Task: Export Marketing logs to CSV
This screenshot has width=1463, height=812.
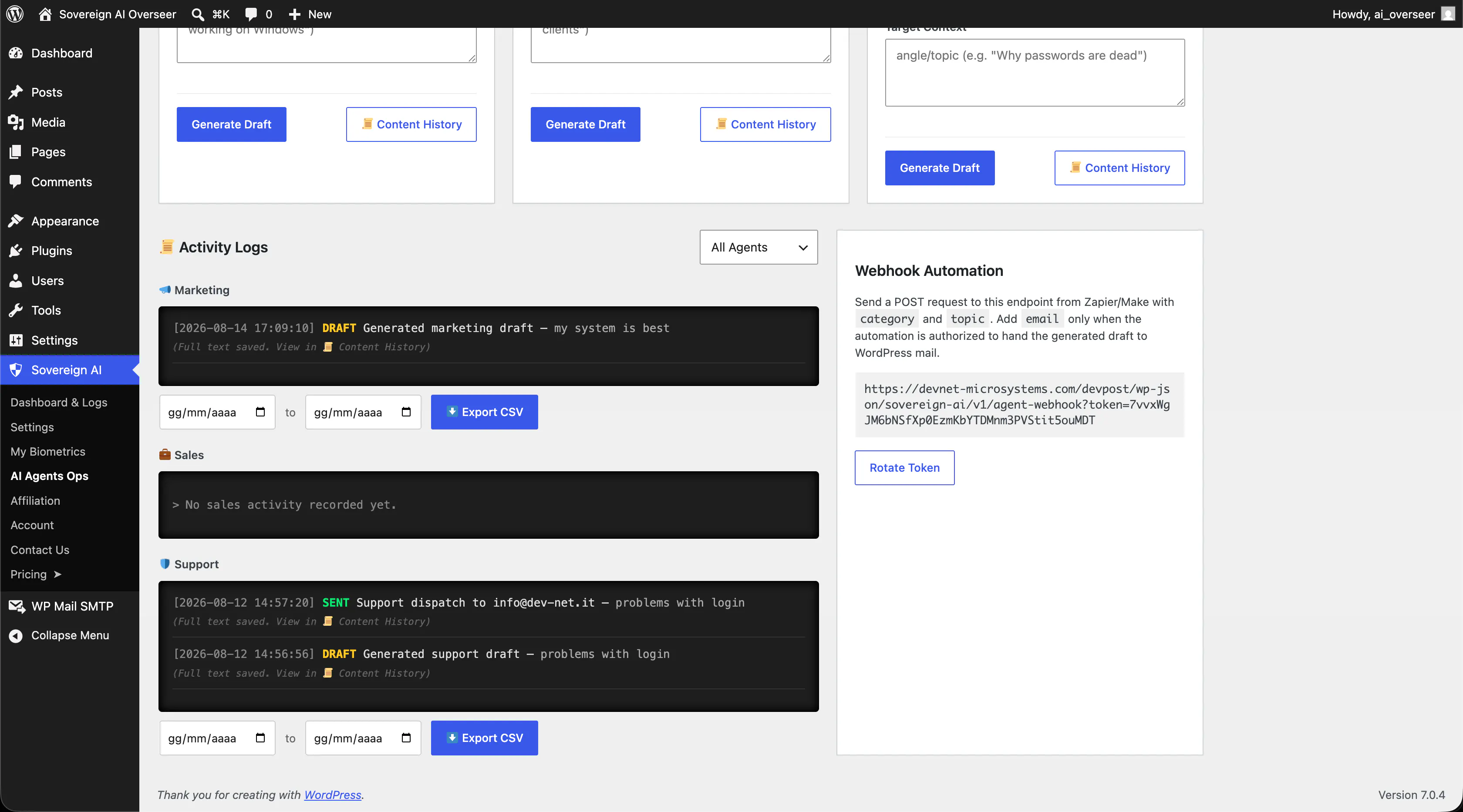Action: (x=485, y=412)
